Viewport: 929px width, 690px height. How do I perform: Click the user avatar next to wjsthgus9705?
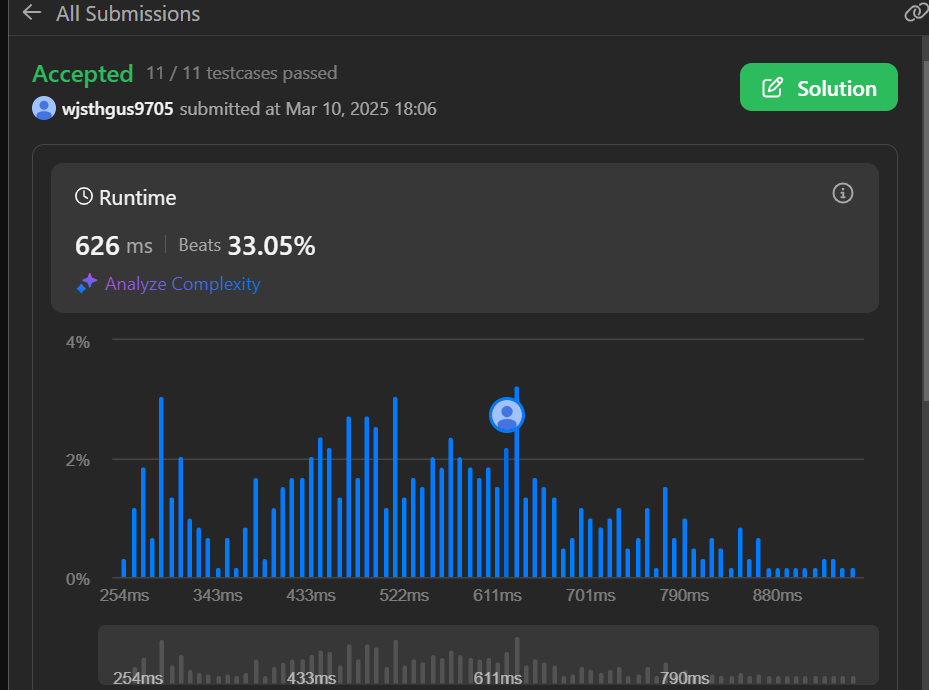[44, 108]
